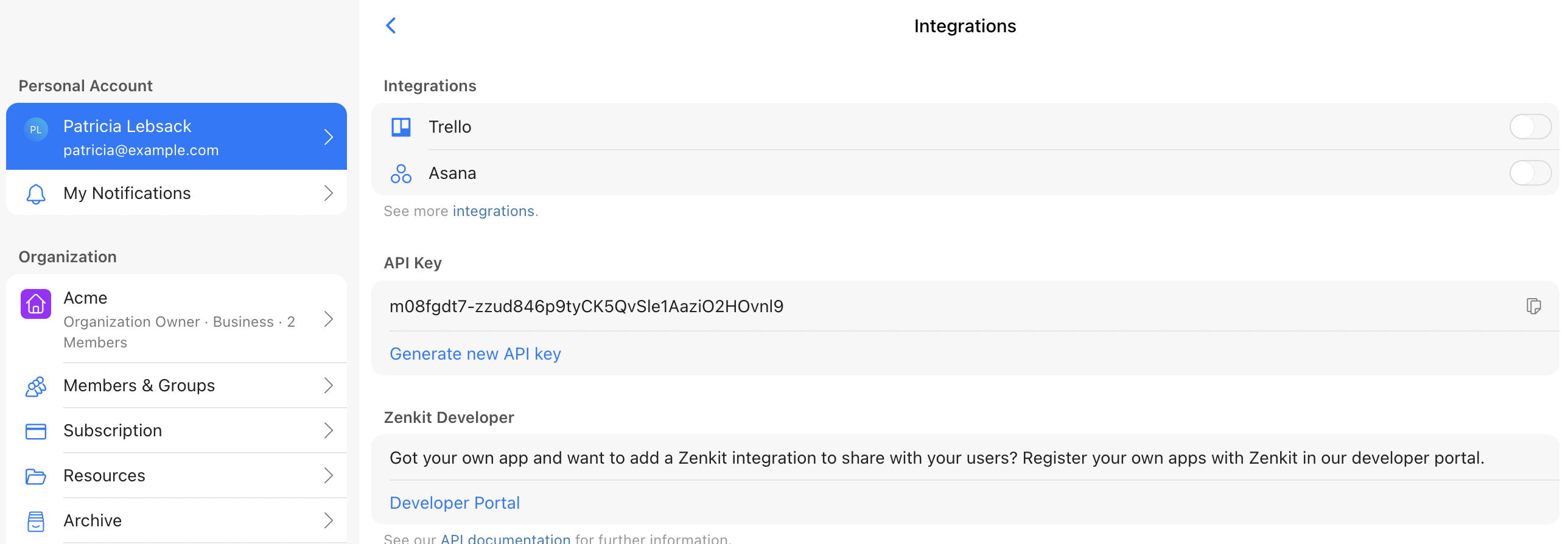Expand the Acme organization chevron
Viewport: 1568px width, 544px height.
(329, 319)
